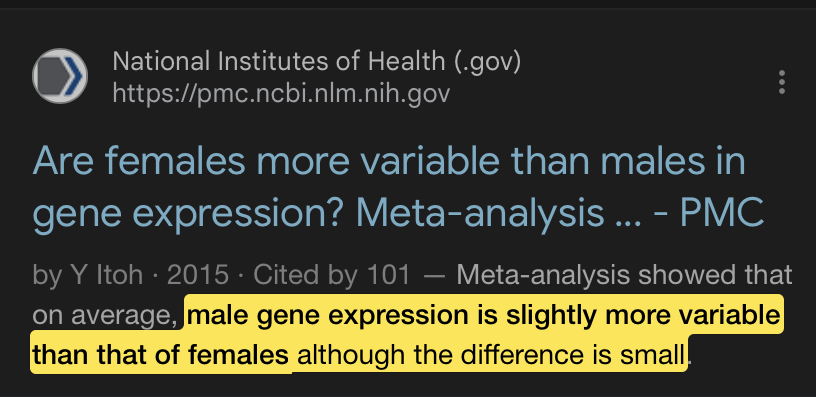Click 'Cited by 101' citation text
The image size is (816, 397).
(x=331, y=275)
